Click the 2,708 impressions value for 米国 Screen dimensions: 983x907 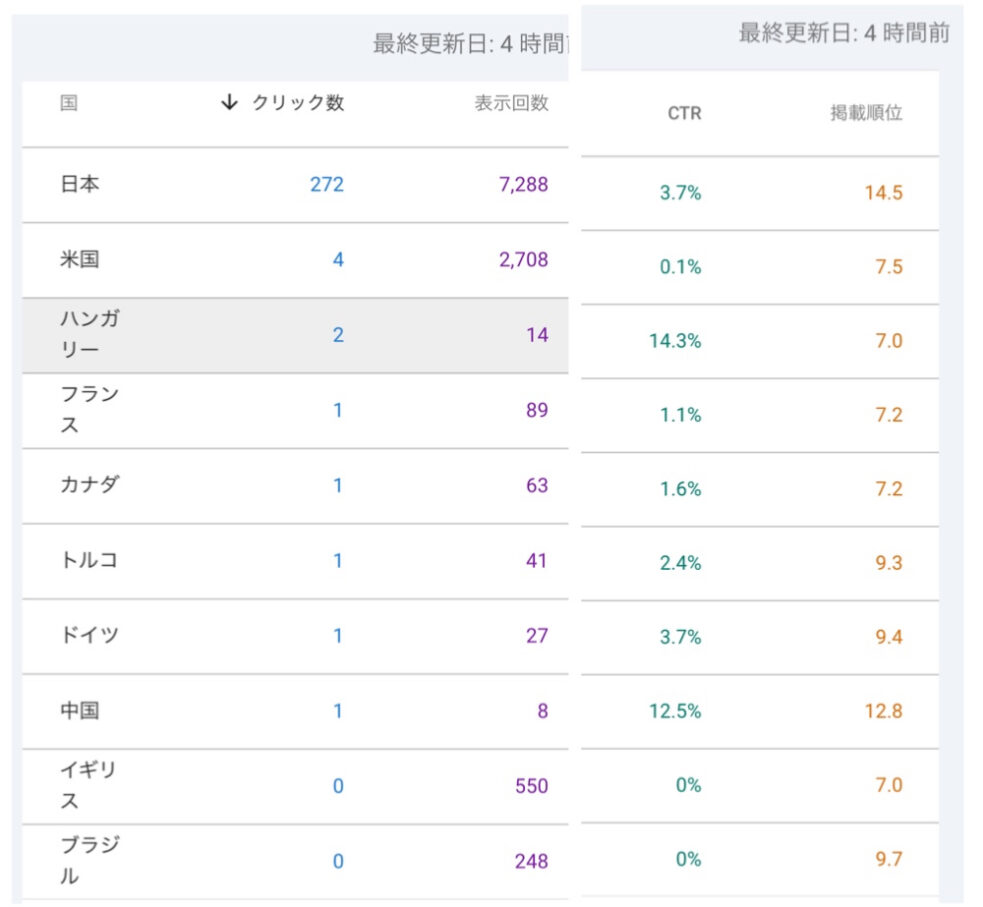click(524, 260)
